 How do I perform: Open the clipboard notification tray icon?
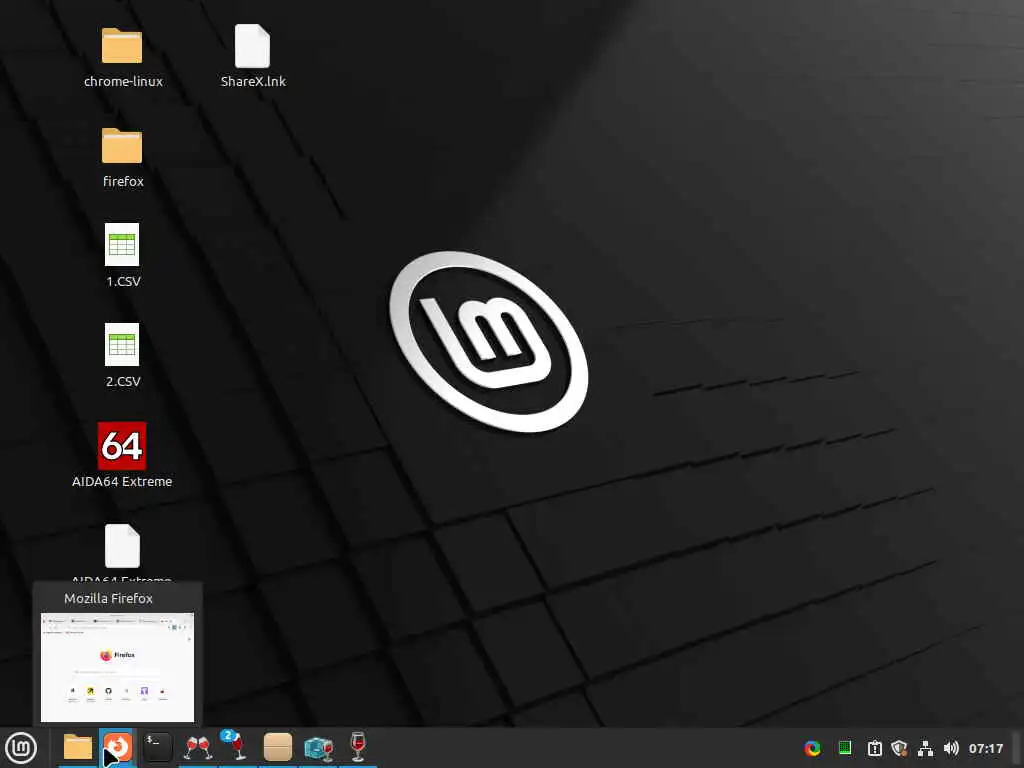point(874,748)
